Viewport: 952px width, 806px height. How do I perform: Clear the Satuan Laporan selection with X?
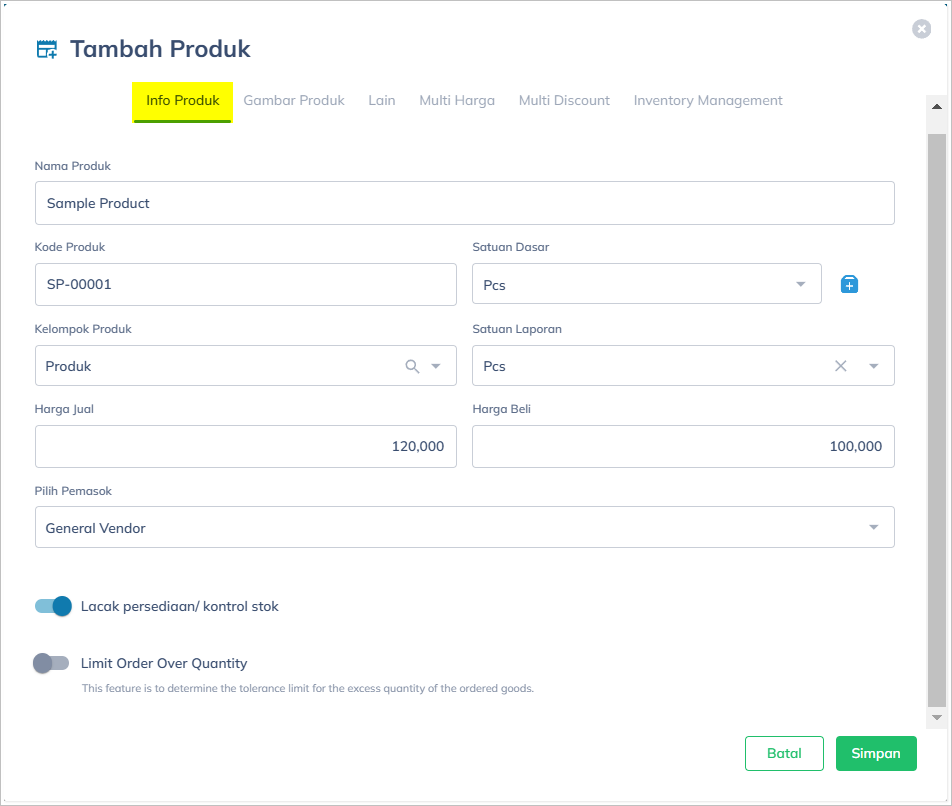841,366
